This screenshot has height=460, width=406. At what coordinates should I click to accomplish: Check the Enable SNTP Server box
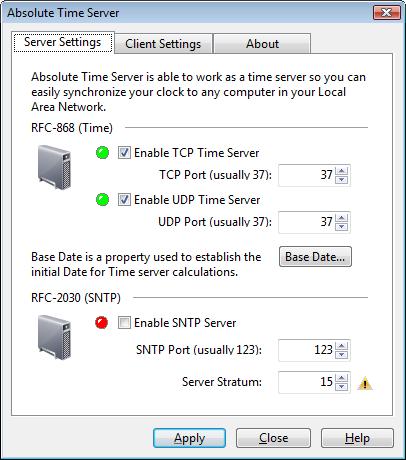[124, 323]
